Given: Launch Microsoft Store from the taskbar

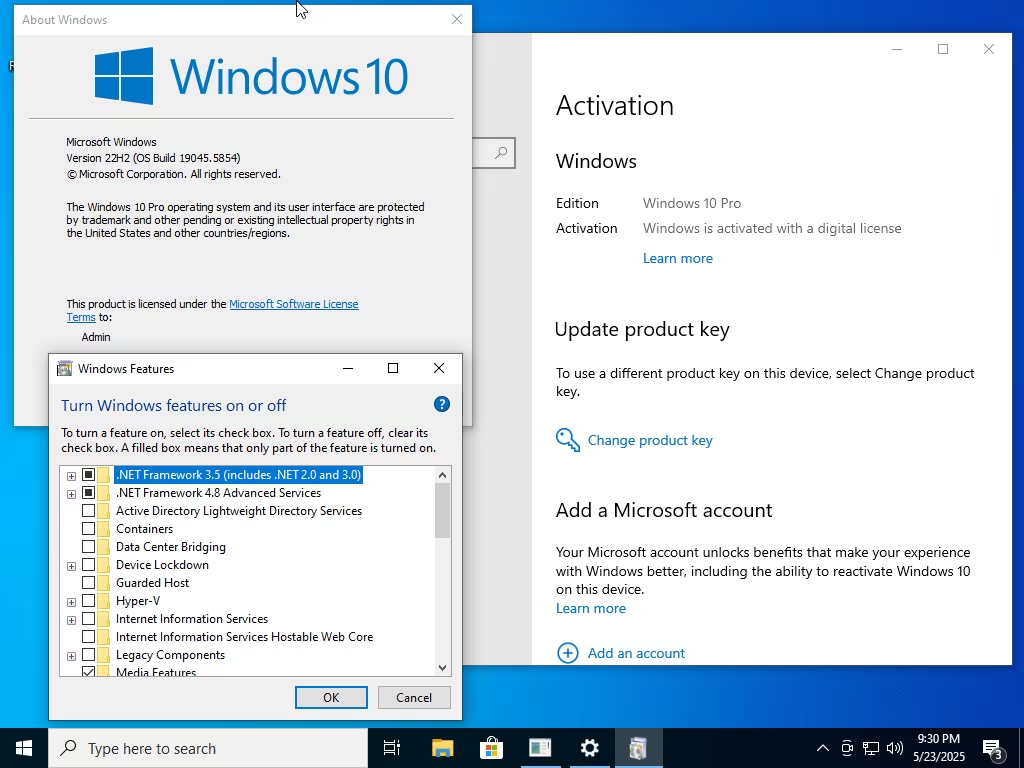Looking at the screenshot, I should coord(491,748).
